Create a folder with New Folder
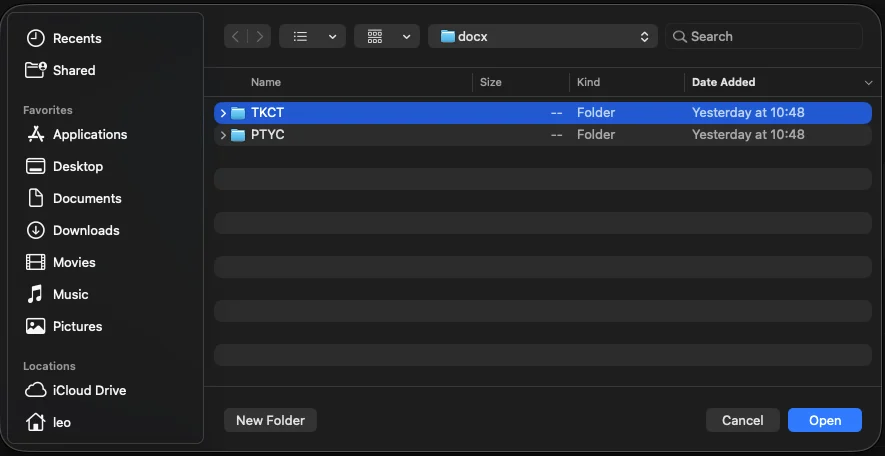 pos(270,420)
